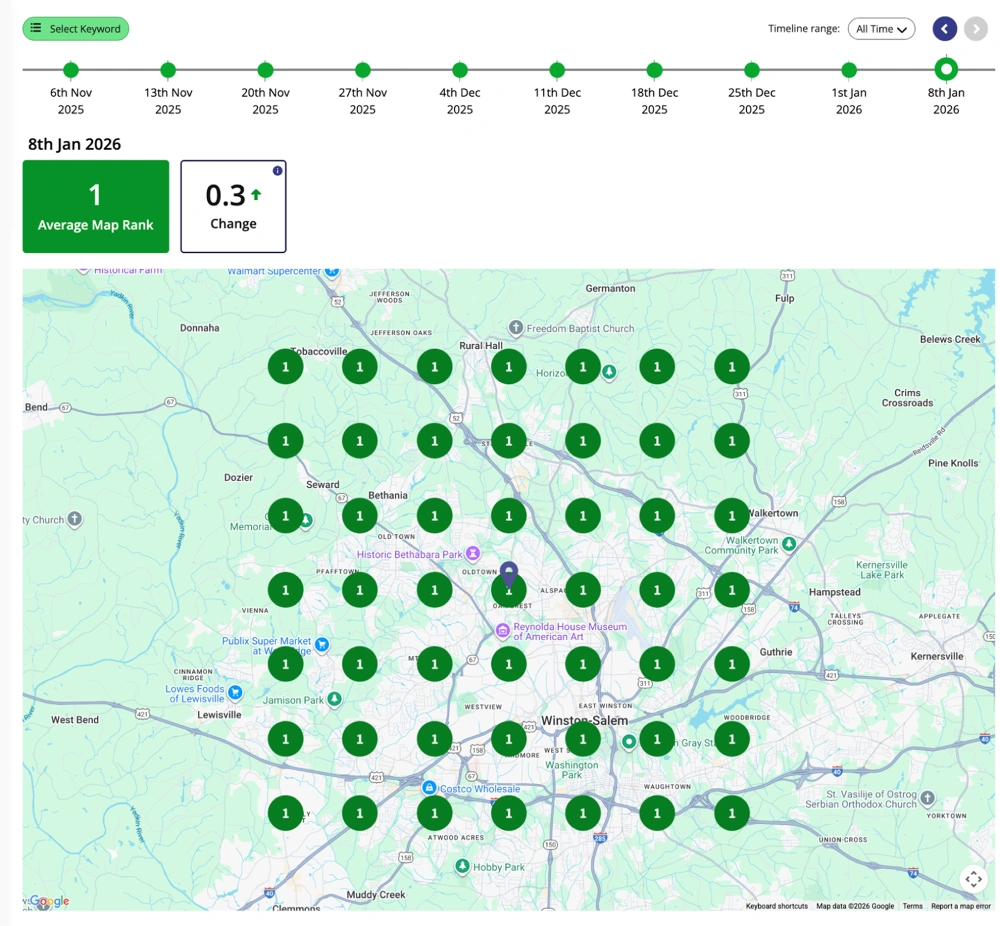
Task: Toggle map fullscreen view icon
Action: (x=973, y=879)
